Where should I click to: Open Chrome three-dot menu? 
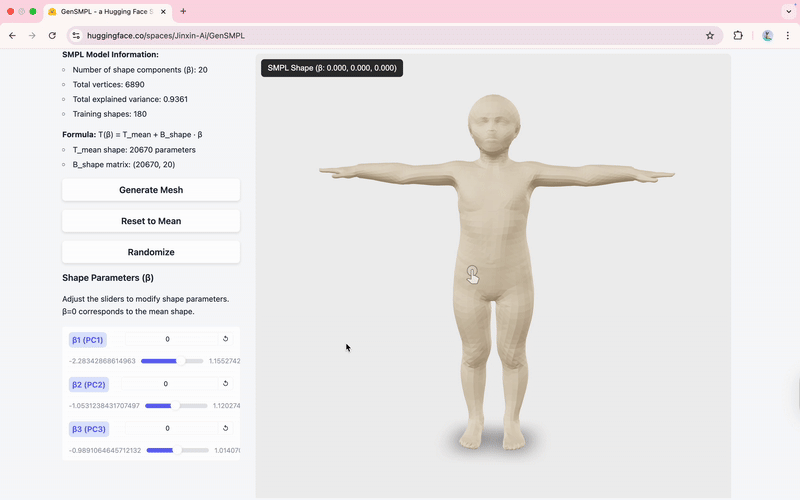(x=788, y=36)
